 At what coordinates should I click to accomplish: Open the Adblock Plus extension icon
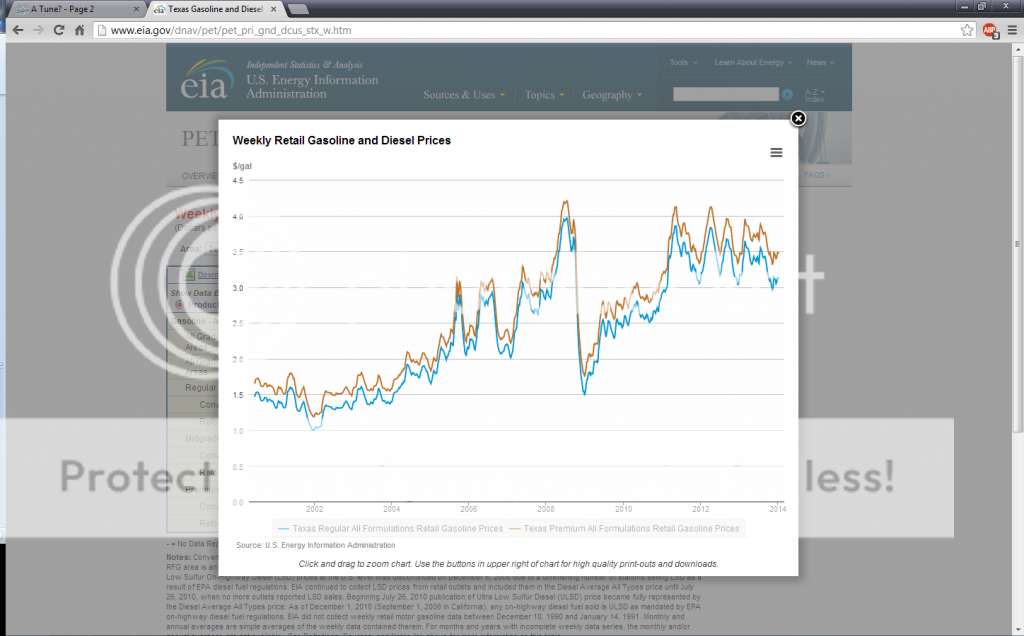click(x=989, y=30)
